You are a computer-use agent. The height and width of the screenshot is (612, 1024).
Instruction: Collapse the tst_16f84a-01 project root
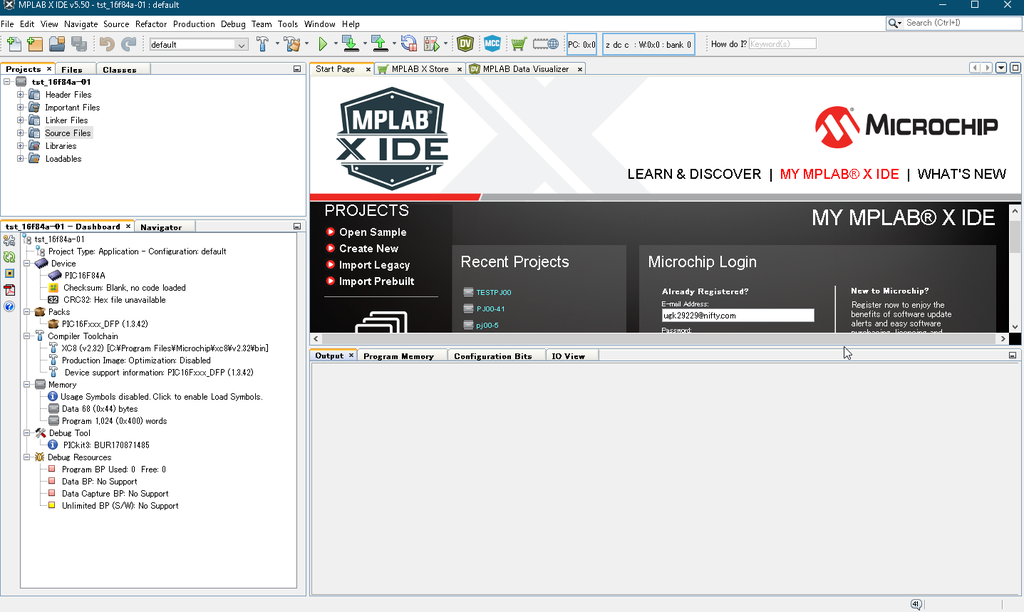(7, 82)
